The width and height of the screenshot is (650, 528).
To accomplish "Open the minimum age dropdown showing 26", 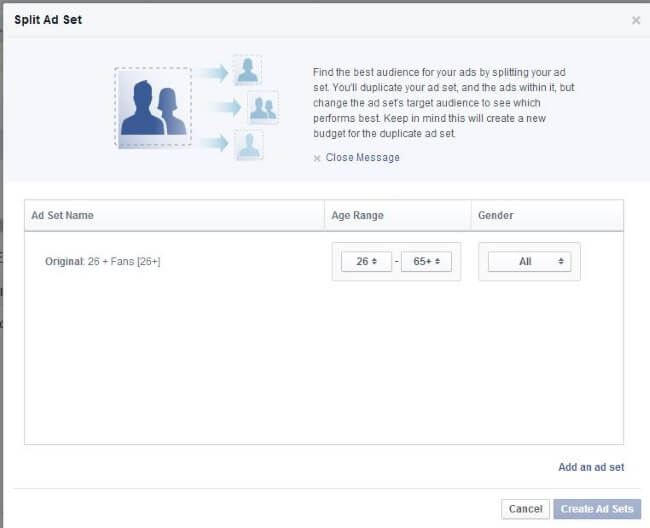I will click(x=366, y=261).
